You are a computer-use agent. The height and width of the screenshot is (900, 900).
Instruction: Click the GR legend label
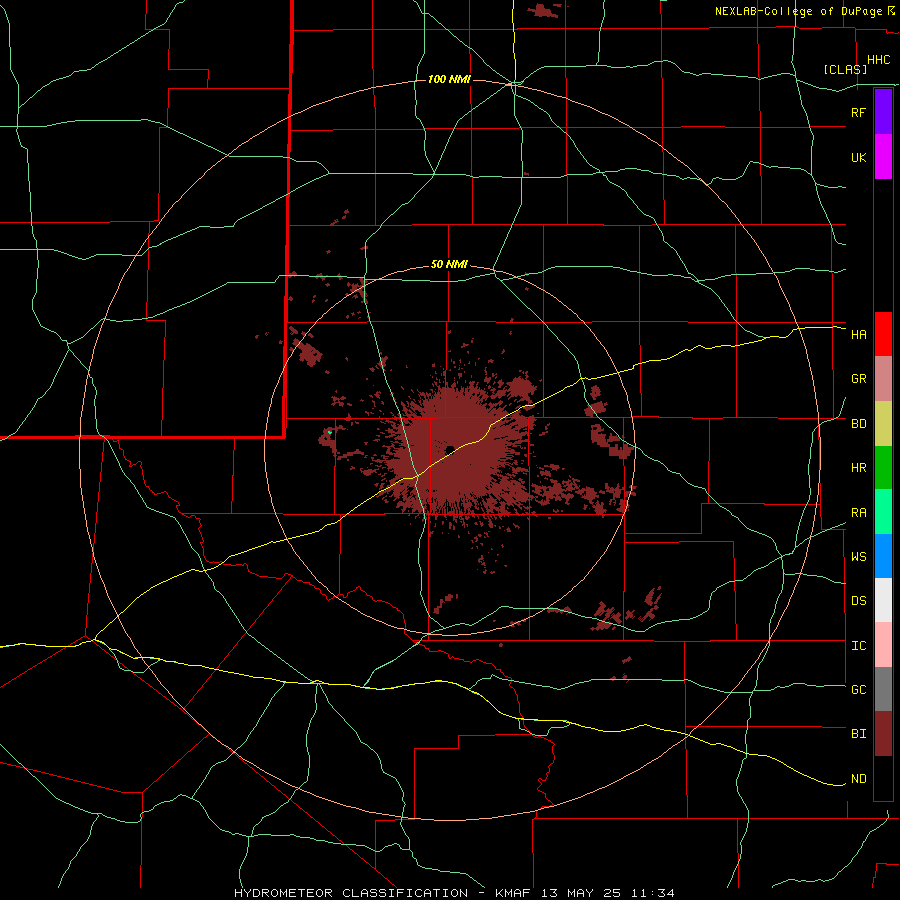click(858, 379)
